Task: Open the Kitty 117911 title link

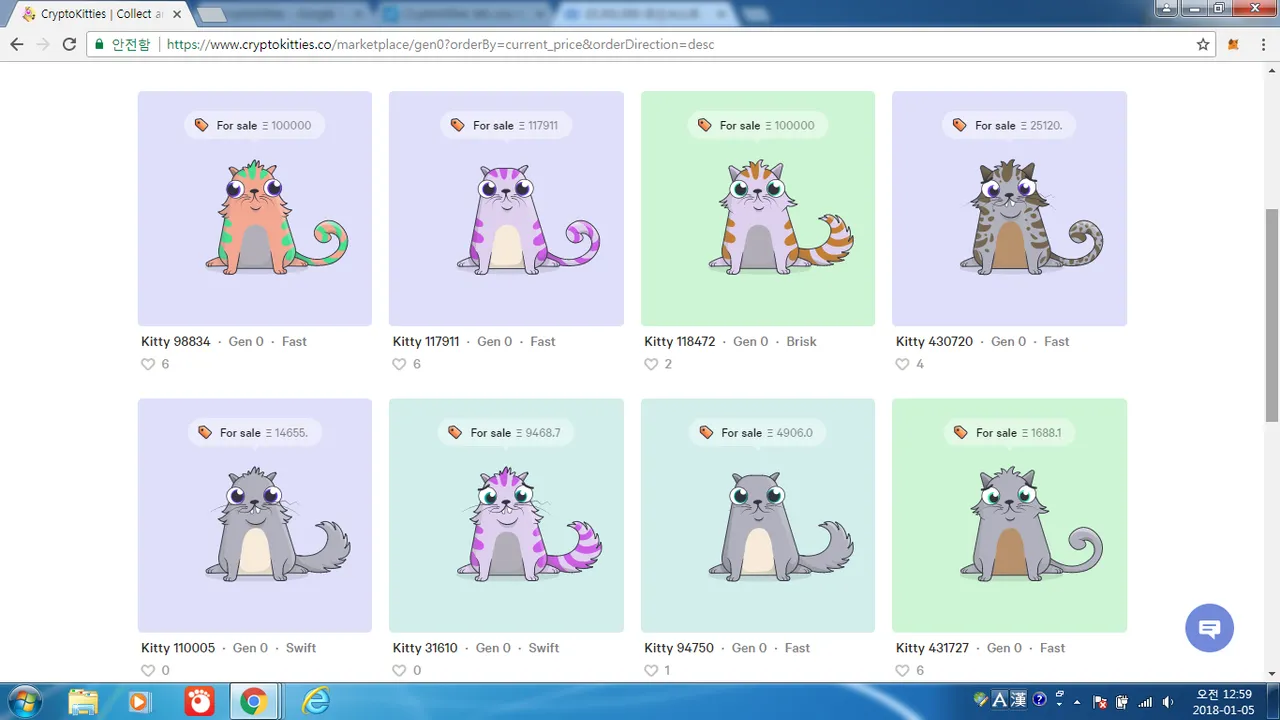Action: pos(426,341)
